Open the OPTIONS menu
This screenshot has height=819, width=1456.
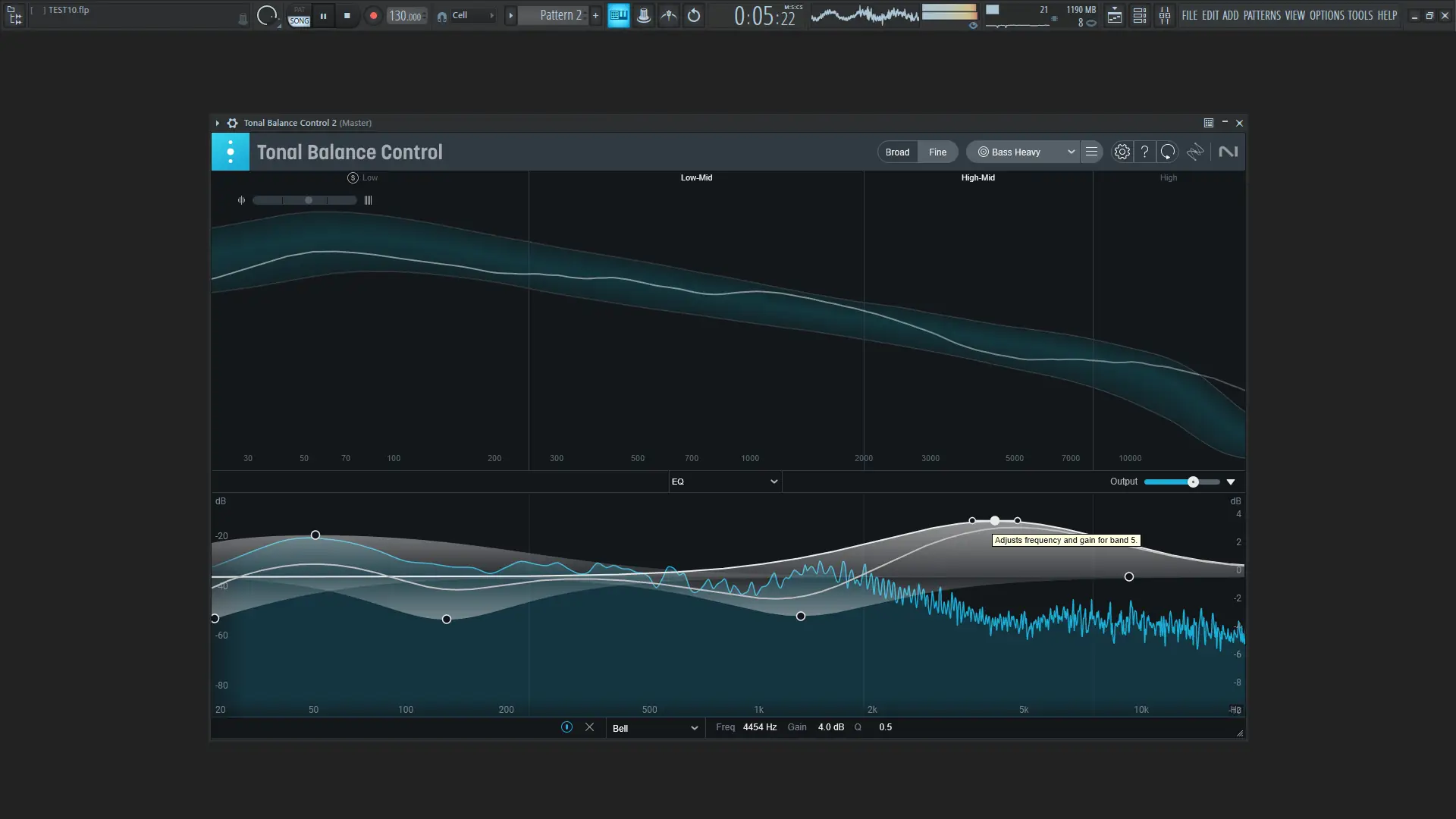pyautogui.click(x=1326, y=15)
